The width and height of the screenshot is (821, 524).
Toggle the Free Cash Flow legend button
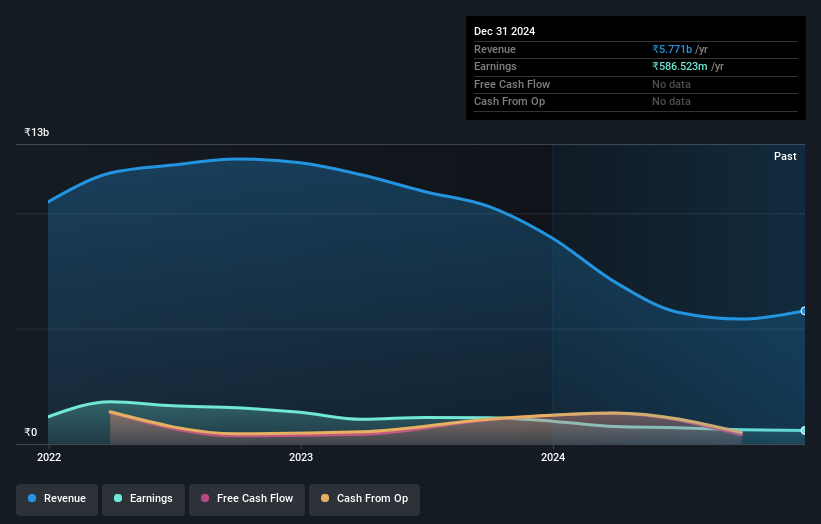pyautogui.click(x=247, y=499)
